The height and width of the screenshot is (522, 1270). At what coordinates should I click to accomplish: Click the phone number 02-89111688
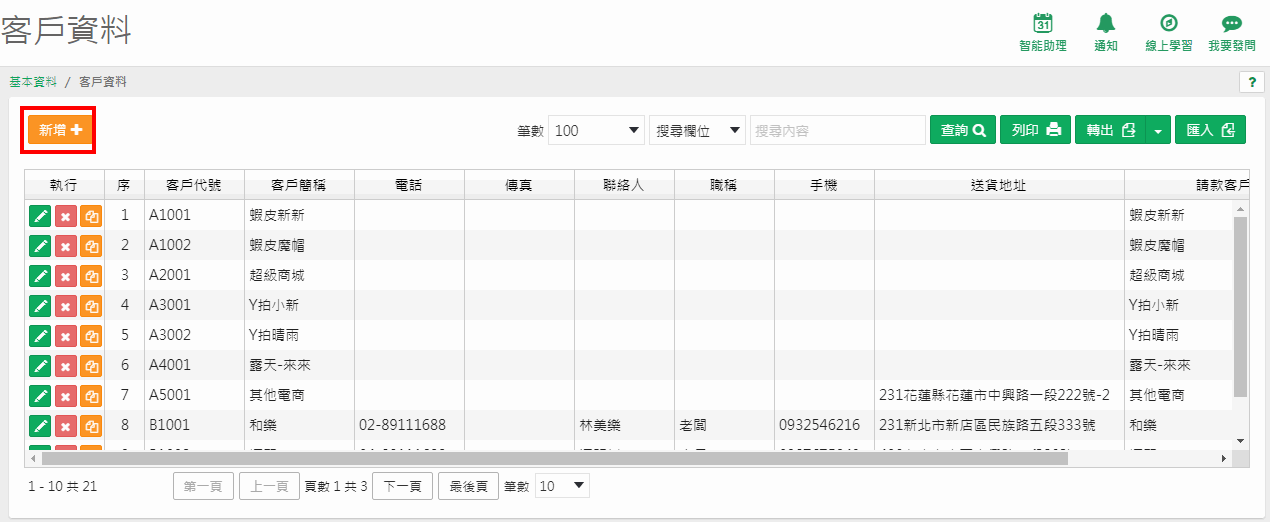click(402, 425)
